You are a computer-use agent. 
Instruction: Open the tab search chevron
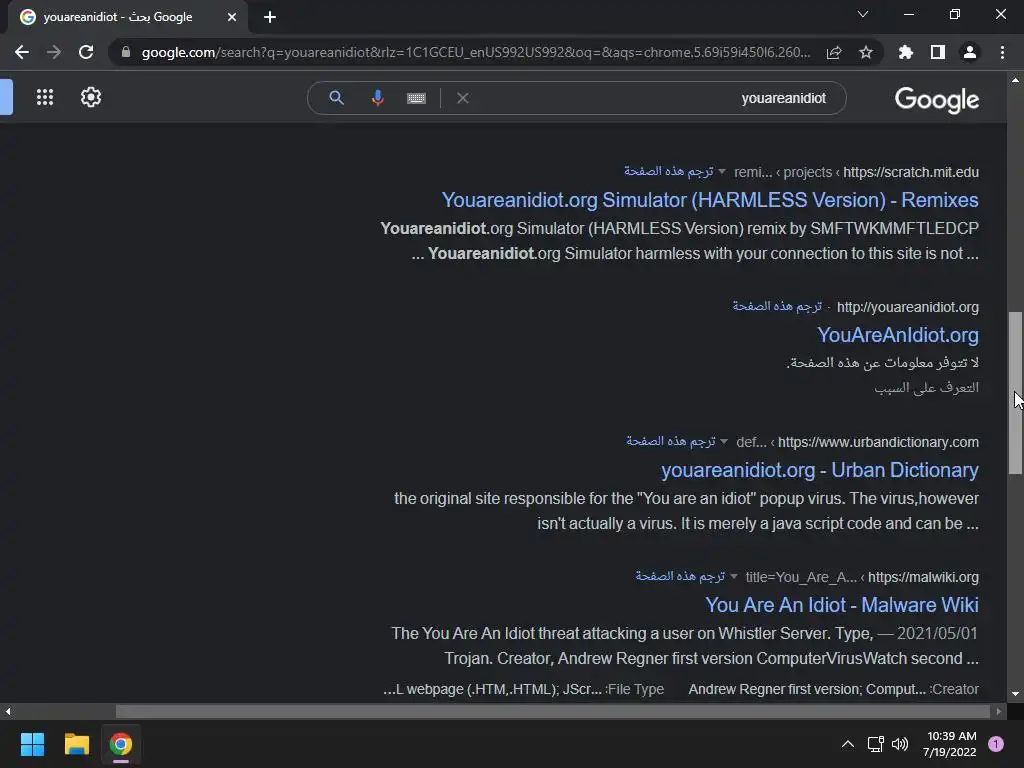[863, 14]
